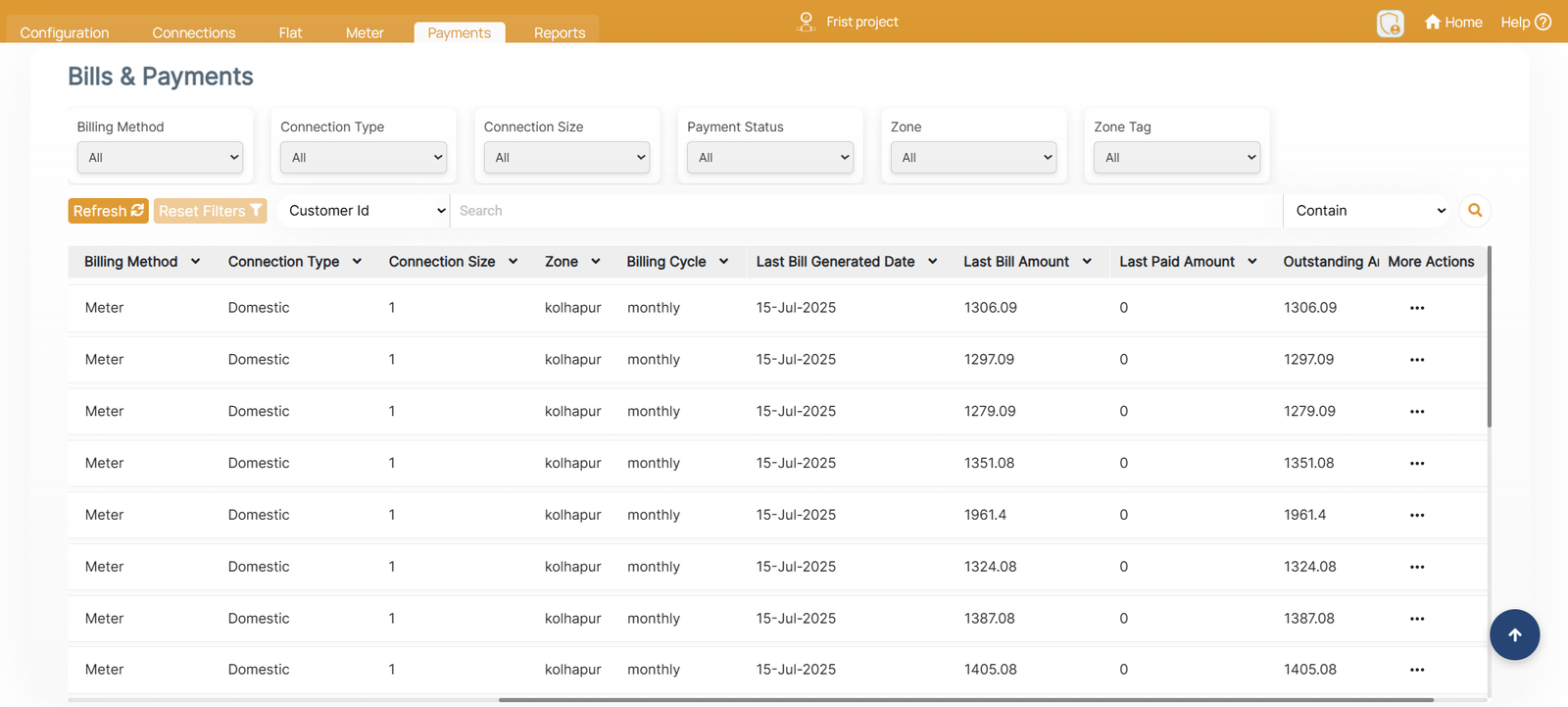The height and width of the screenshot is (707, 1568).
Task: Click the horizontal table scrollbar
Action: pyautogui.click(x=965, y=700)
